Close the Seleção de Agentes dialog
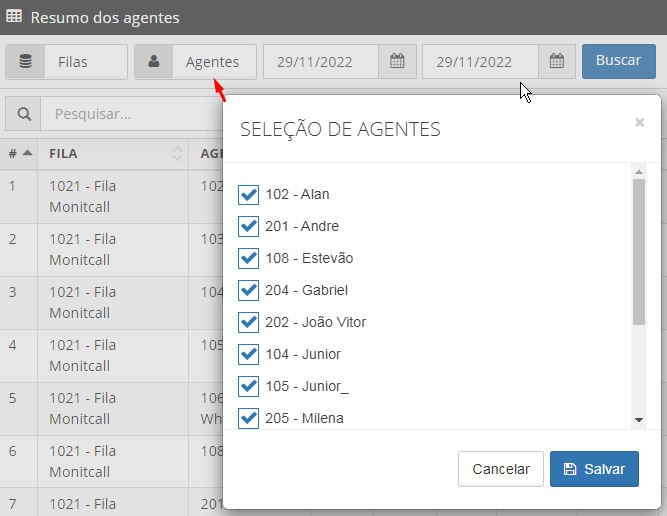 [639, 123]
